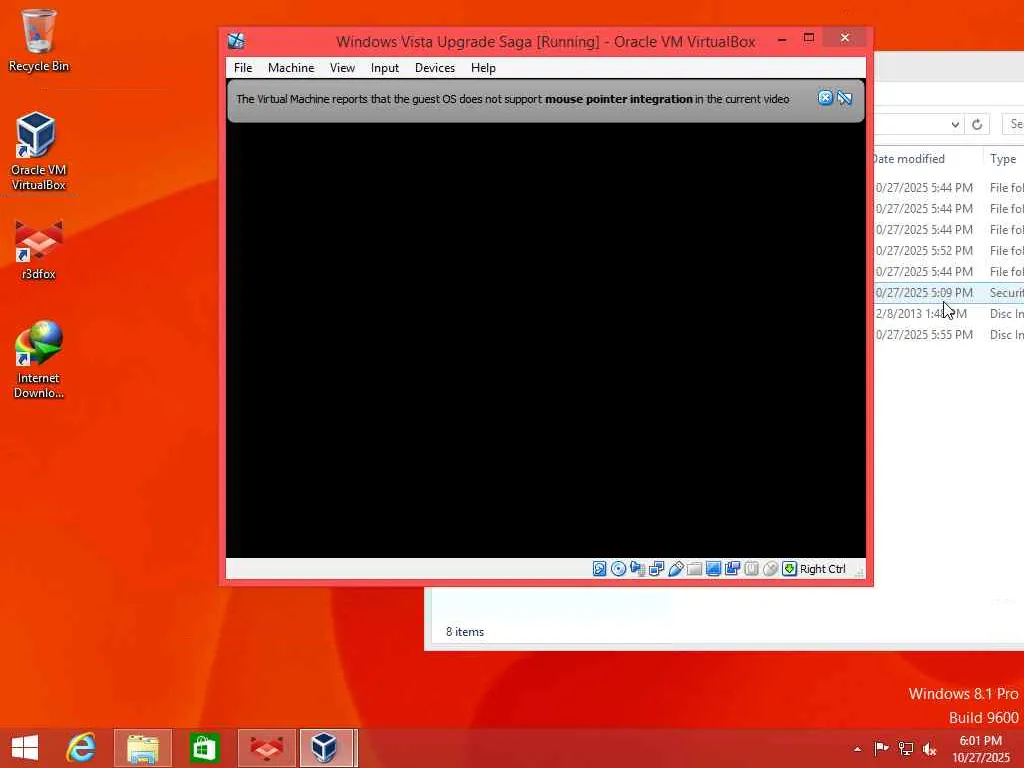Click the Explorer refresh button
The width and height of the screenshot is (1024, 768).
click(977, 124)
